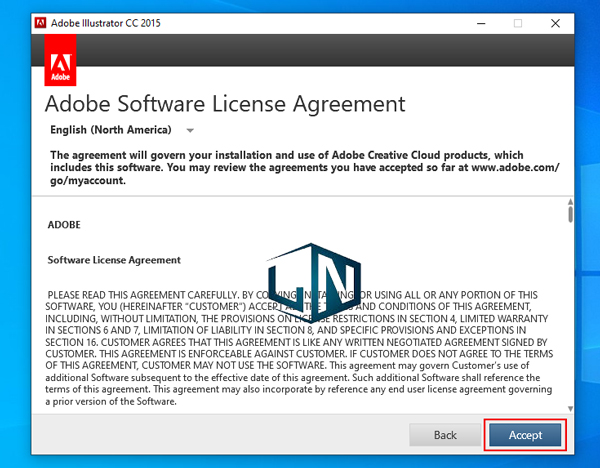The width and height of the screenshot is (600, 468).
Task: Close the Adobe Illustrator CC 2015 window
Action: point(555,23)
